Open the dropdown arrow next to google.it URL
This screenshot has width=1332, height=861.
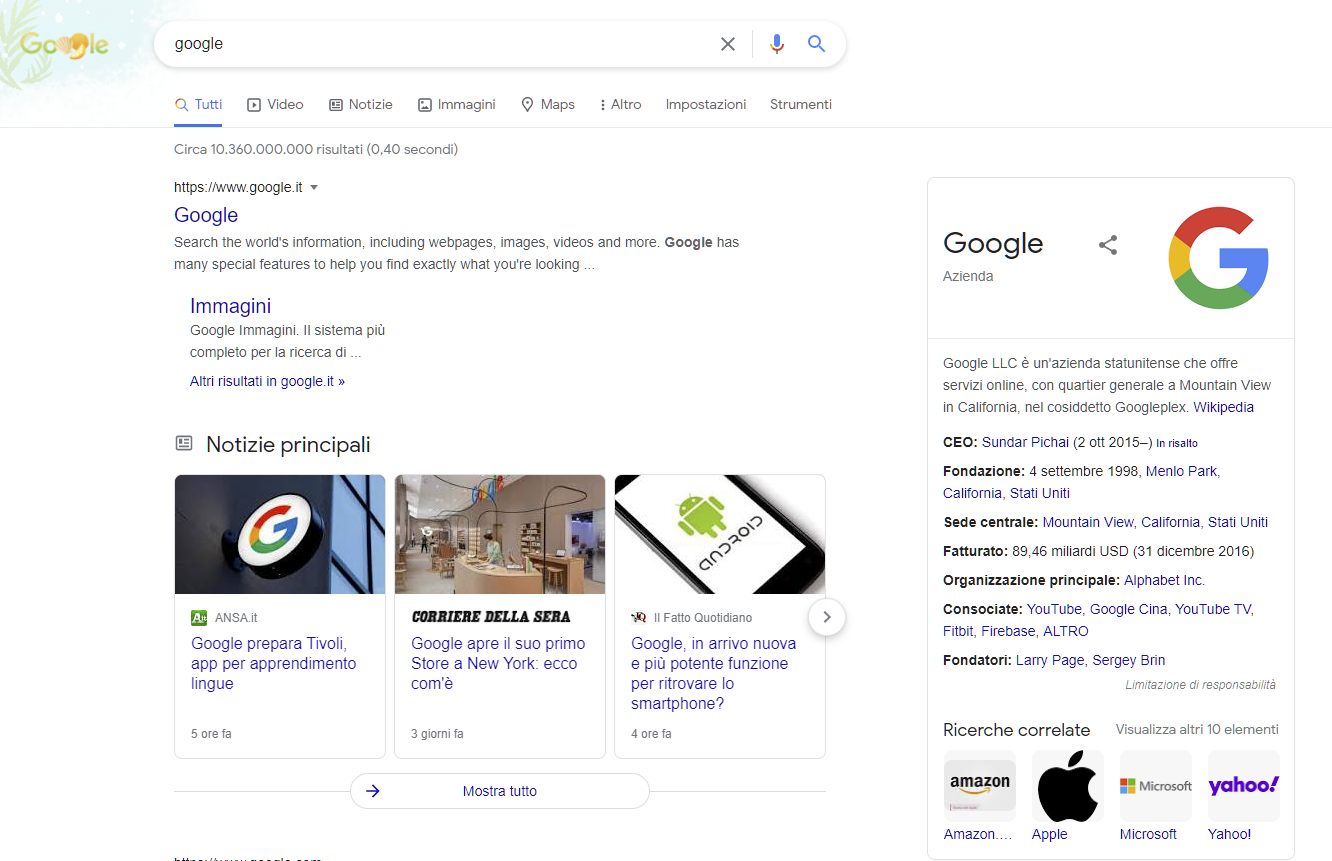pyautogui.click(x=314, y=187)
